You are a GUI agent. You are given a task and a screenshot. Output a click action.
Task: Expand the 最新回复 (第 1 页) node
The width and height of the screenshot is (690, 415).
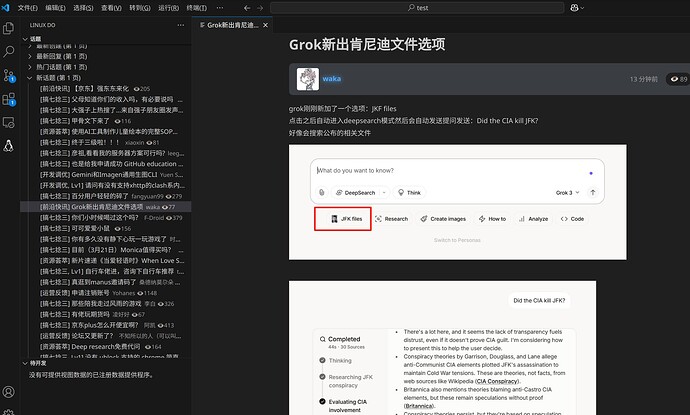pyautogui.click(x=29, y=56)
